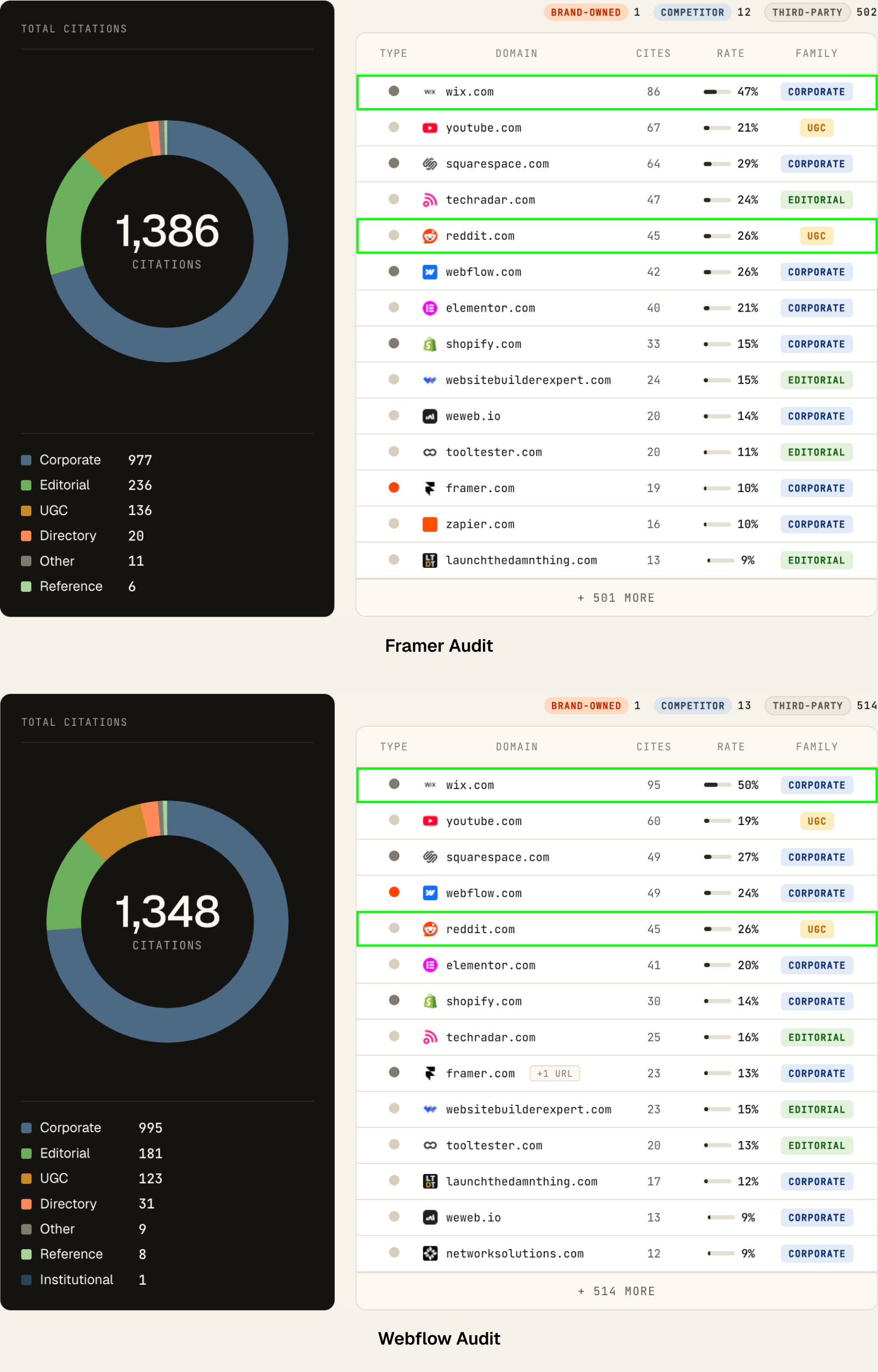Screen dimensions: 878x1372
Task: Click Corporate swatch in the 1,386 citations legend
Action: (26, 460)
